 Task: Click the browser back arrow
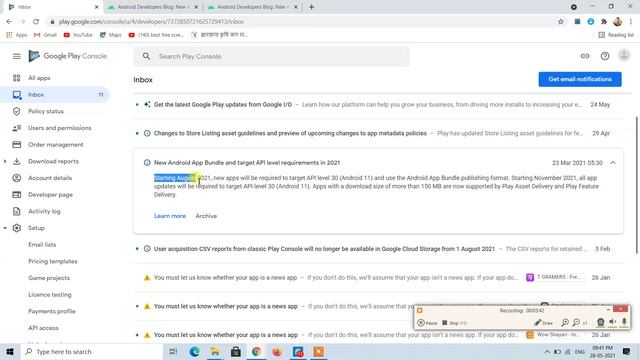pyautogui.click(x=9, y=22)
